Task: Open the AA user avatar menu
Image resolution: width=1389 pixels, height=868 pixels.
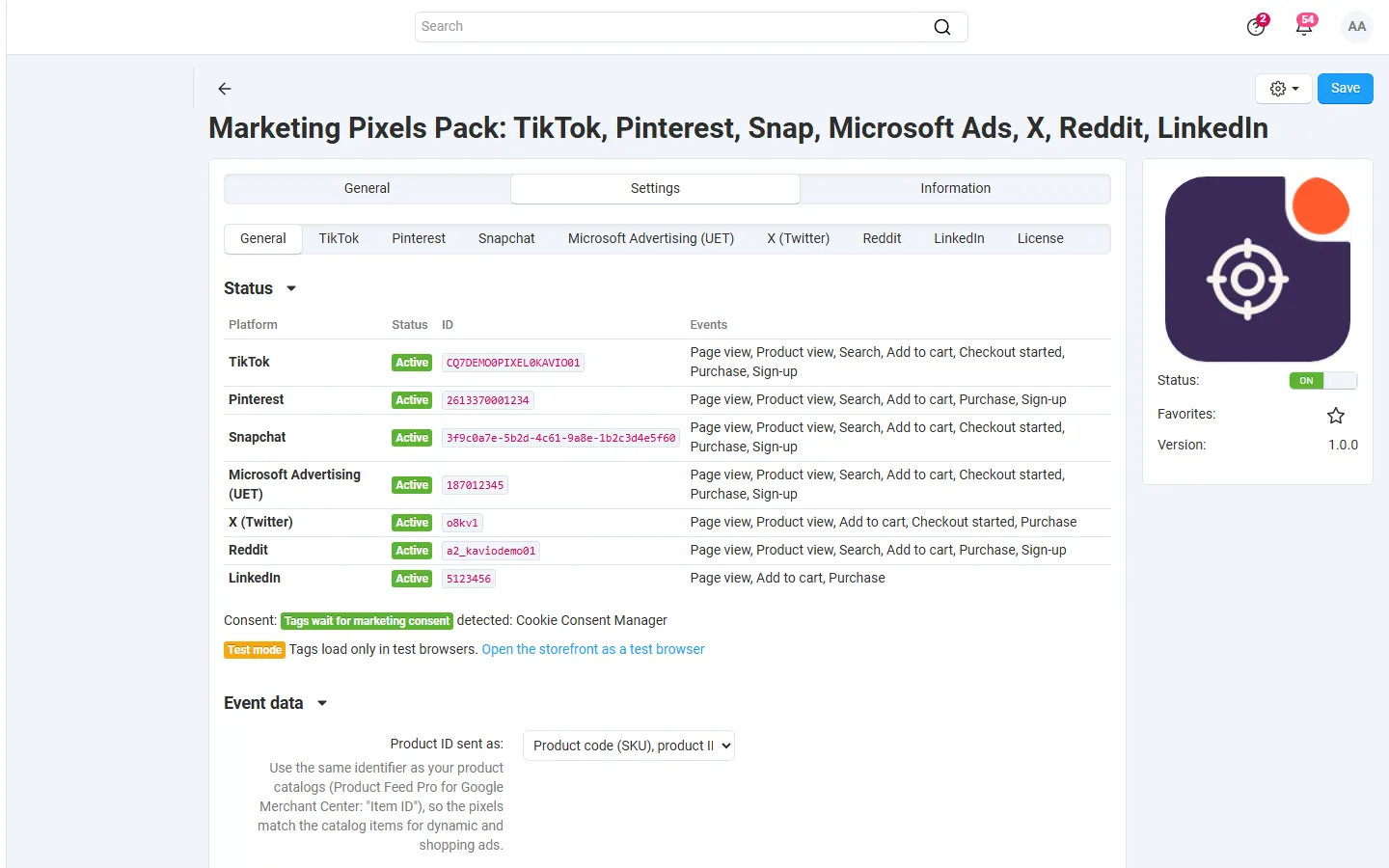Action: click(x=1357, y=27)
